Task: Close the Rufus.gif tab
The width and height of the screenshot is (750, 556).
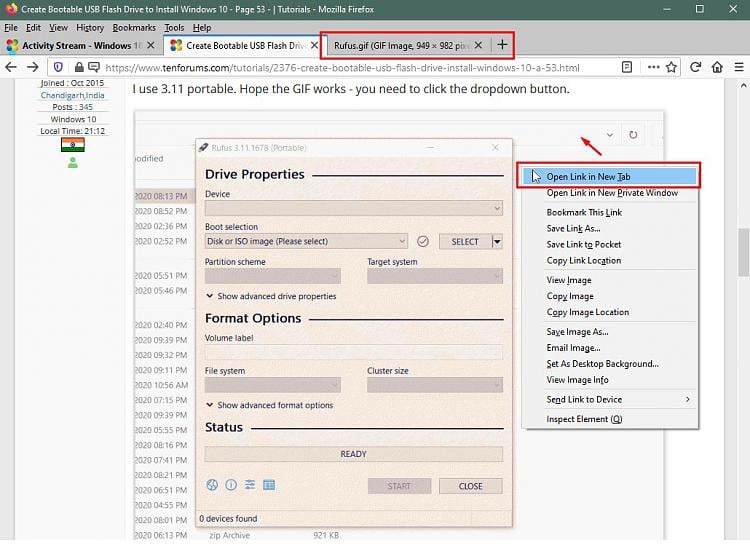Action: point(478,45)
